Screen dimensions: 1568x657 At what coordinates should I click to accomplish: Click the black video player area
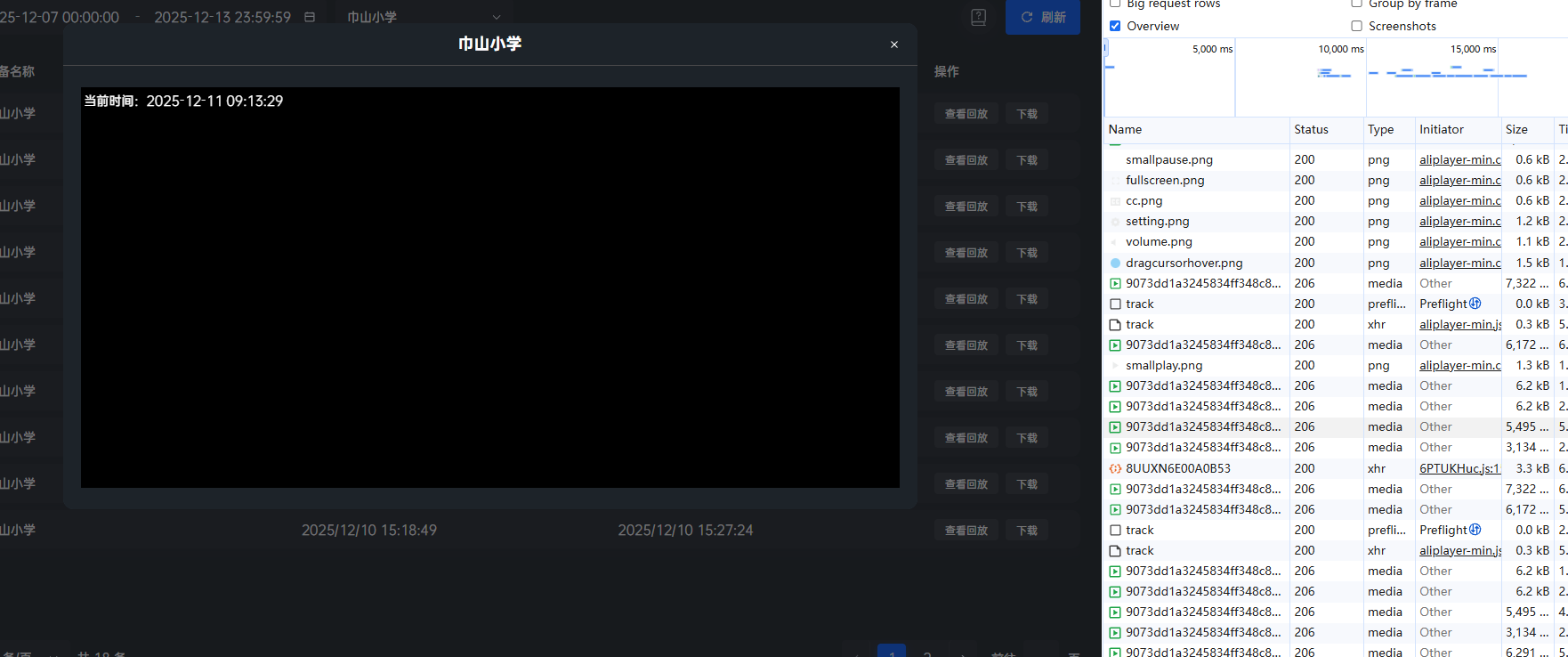[x=490, y=288]
